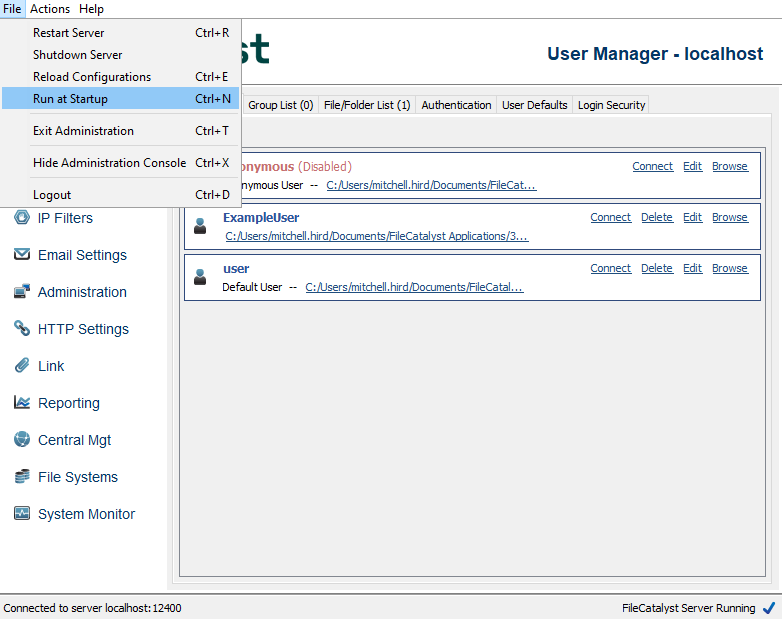
Task: Open Email Settings in sidebar
Action: click(x=82, y=255)
